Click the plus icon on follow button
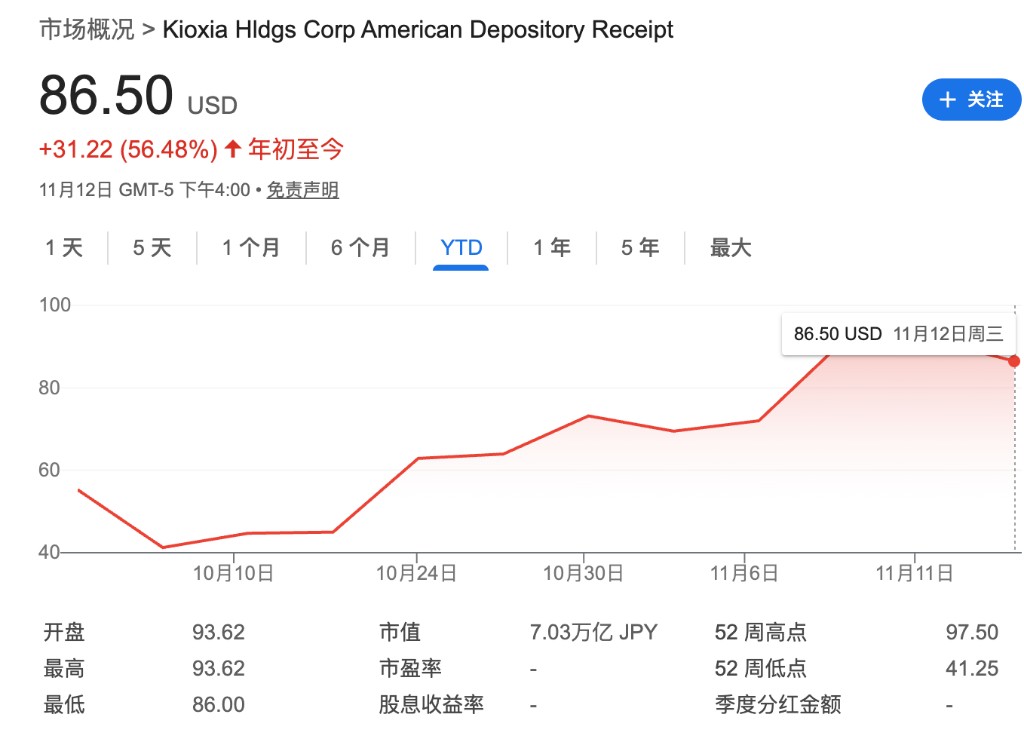1024x737 pixels. click(947, 100)
